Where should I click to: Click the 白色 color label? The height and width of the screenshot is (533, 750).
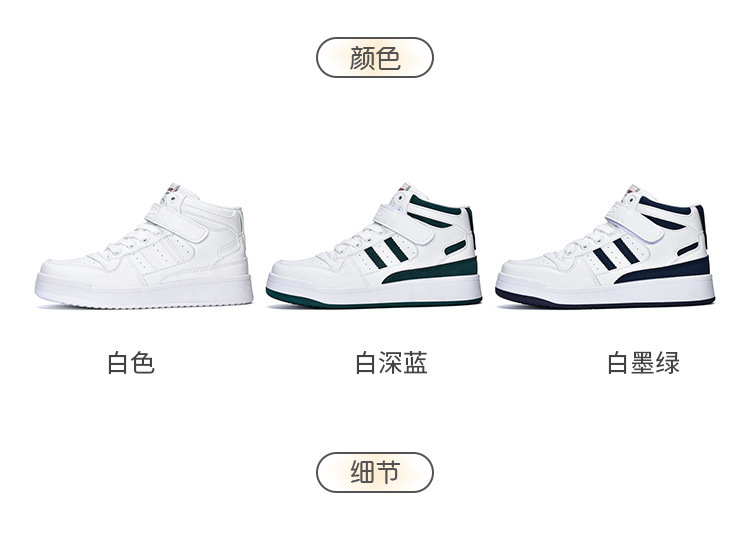point(131,363)
